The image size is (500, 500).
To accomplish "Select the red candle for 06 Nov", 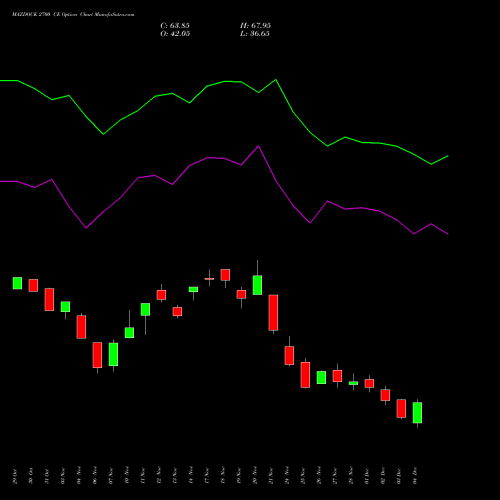I will point(97,355).
